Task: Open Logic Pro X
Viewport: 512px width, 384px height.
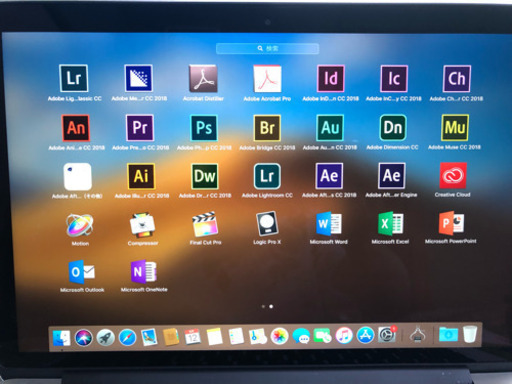Action: point(267,224)
